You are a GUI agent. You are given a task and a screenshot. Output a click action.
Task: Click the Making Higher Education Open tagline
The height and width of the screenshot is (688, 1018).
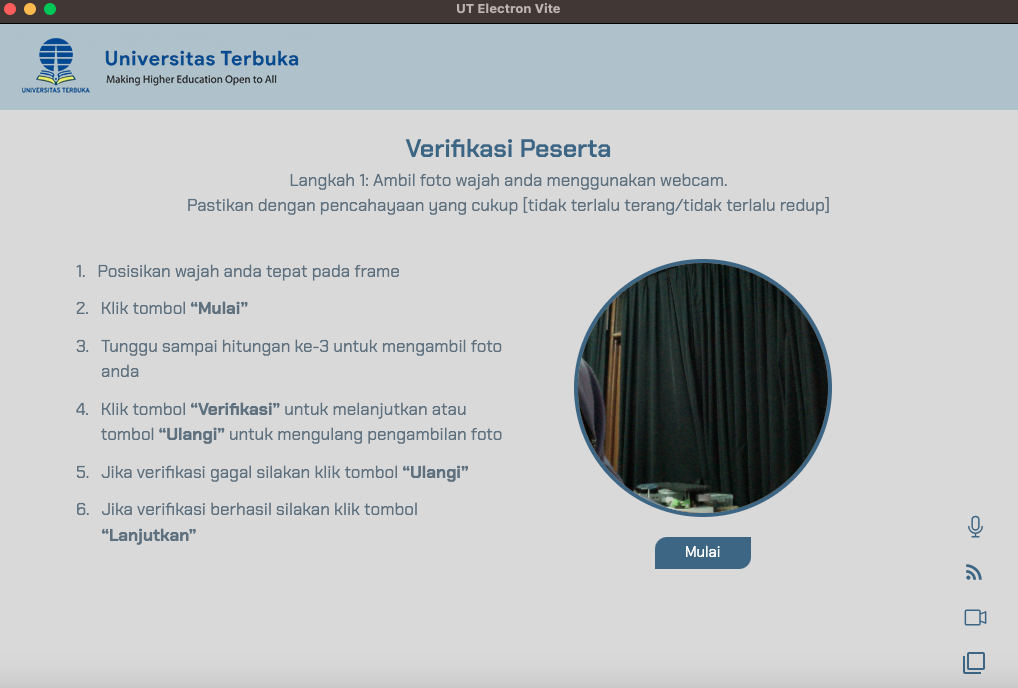pos(191,80)
